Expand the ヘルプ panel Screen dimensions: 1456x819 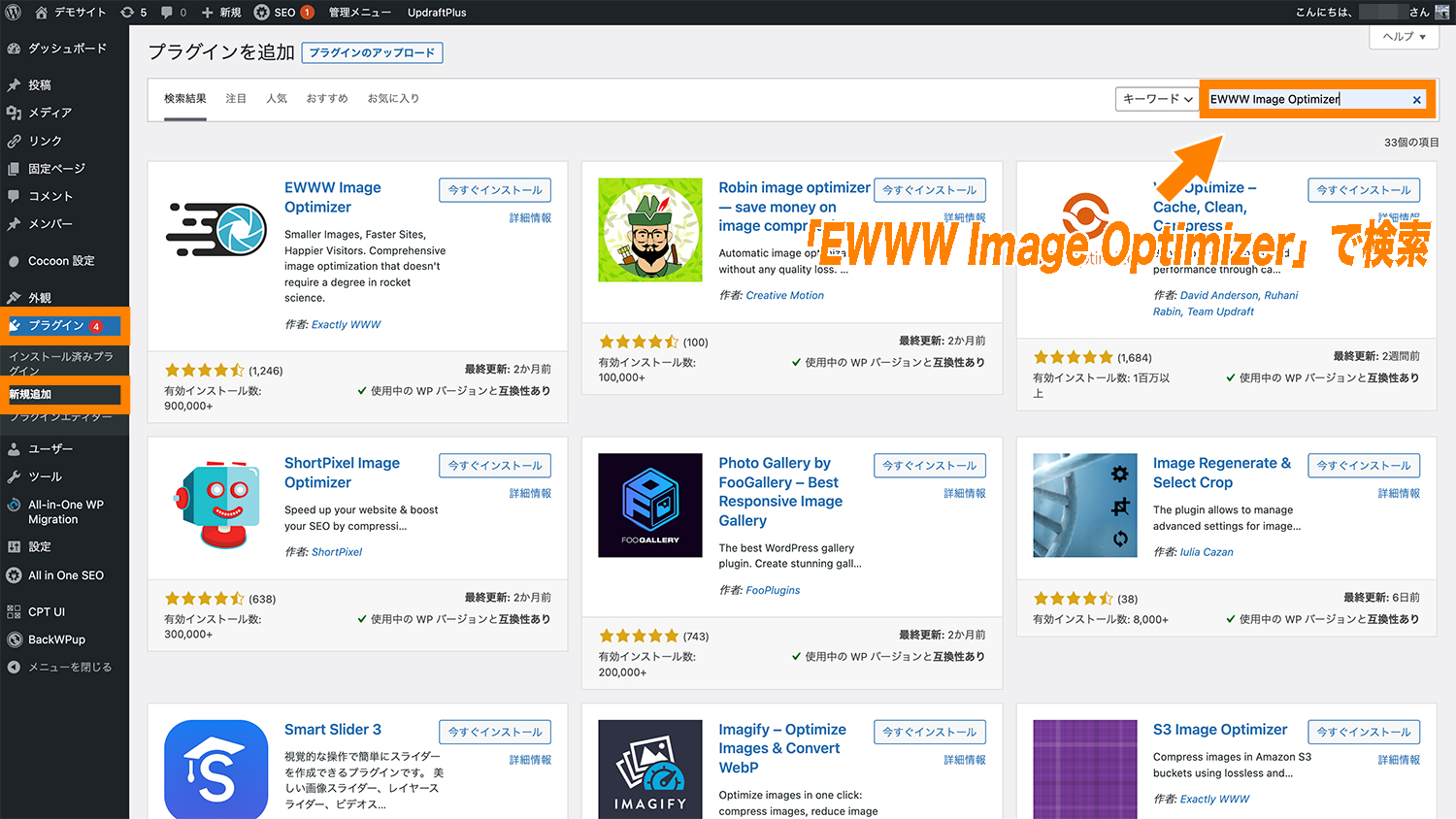[x=1404, y=36]
